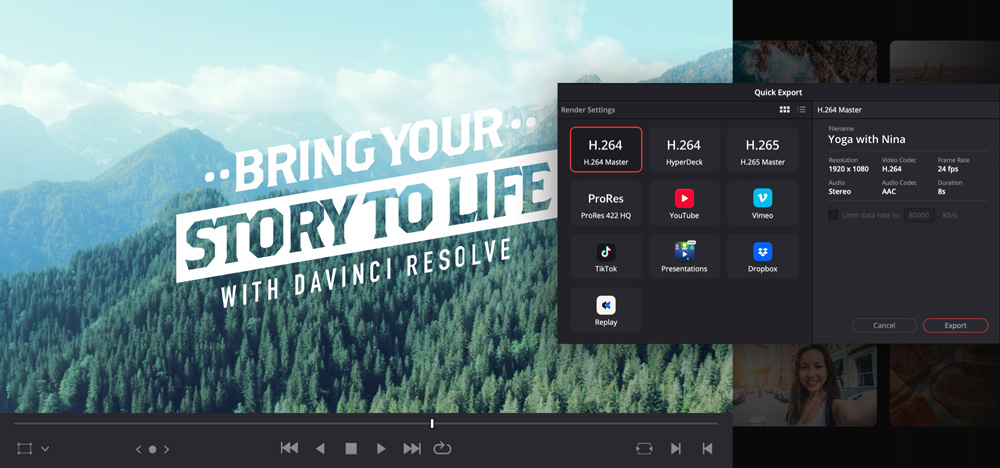Click the Export button
Viewport: 1000px width, 468px height.
coord(955,325)
